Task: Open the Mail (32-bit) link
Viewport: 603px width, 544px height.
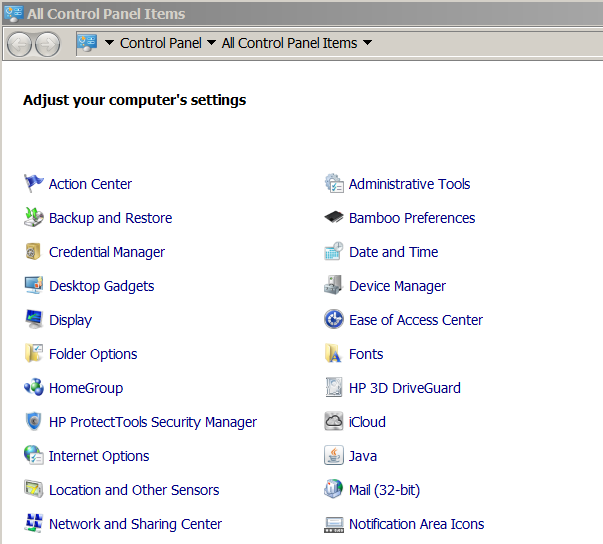Action: point(384,490)
